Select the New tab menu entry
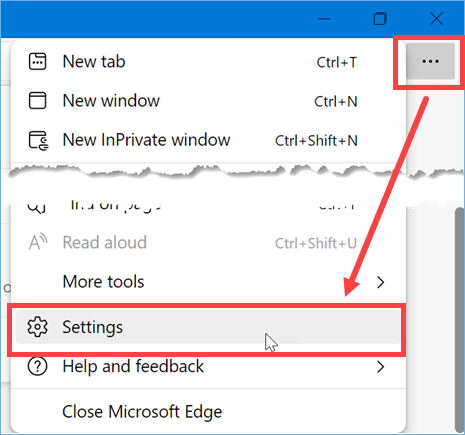 tap(208, 62)
